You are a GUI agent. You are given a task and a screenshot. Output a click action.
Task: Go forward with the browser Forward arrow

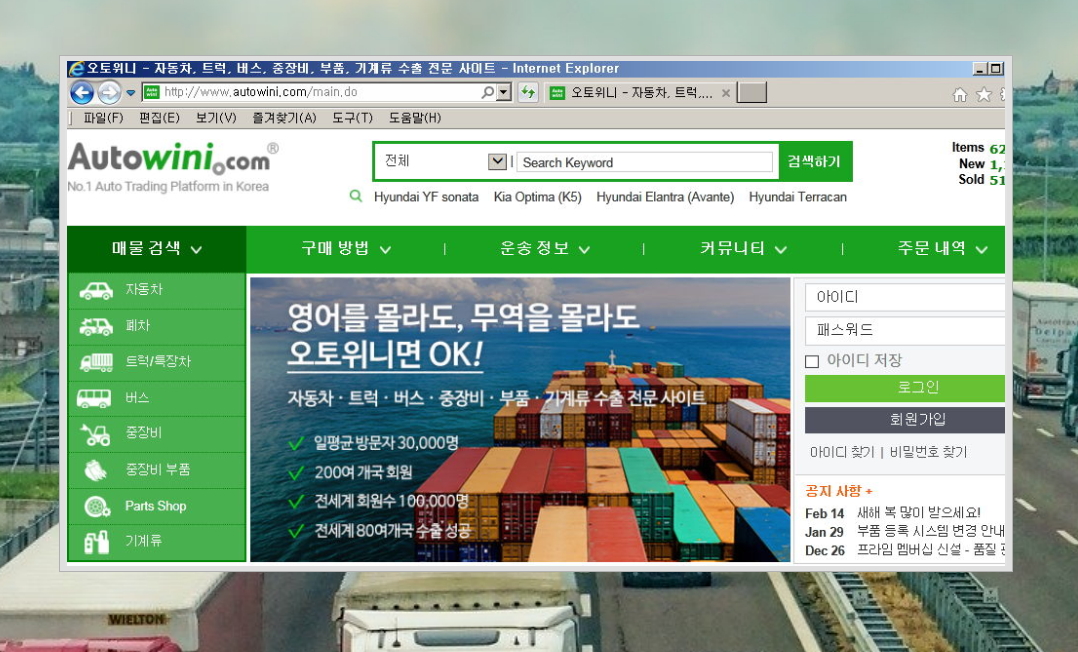(109, 92)
